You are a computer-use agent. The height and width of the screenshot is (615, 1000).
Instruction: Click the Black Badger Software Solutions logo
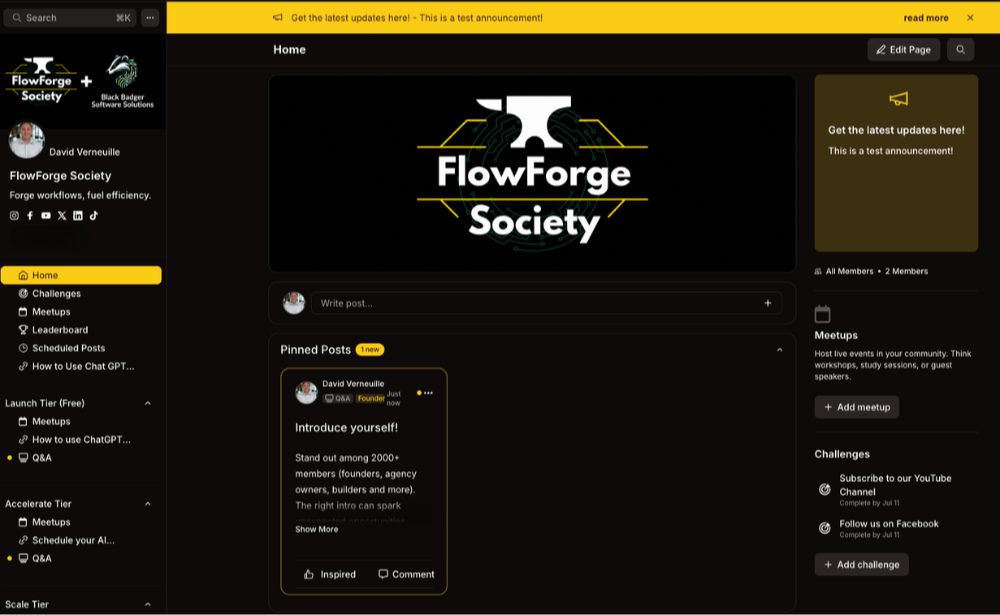click(x=122, y=82)
